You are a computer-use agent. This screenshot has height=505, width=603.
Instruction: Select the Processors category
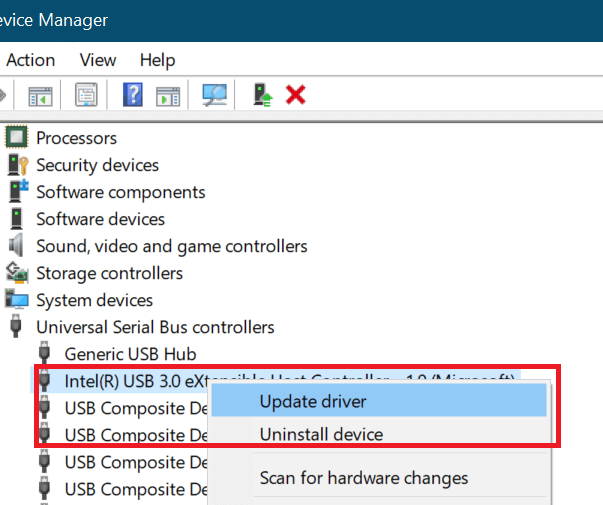(76, 138)
